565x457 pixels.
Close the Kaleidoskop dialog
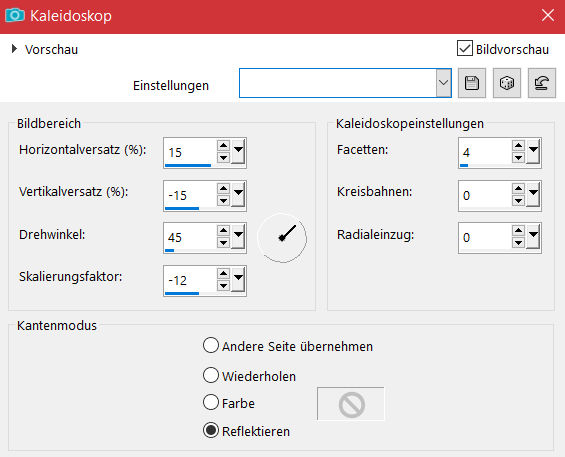tap(548, 15)
